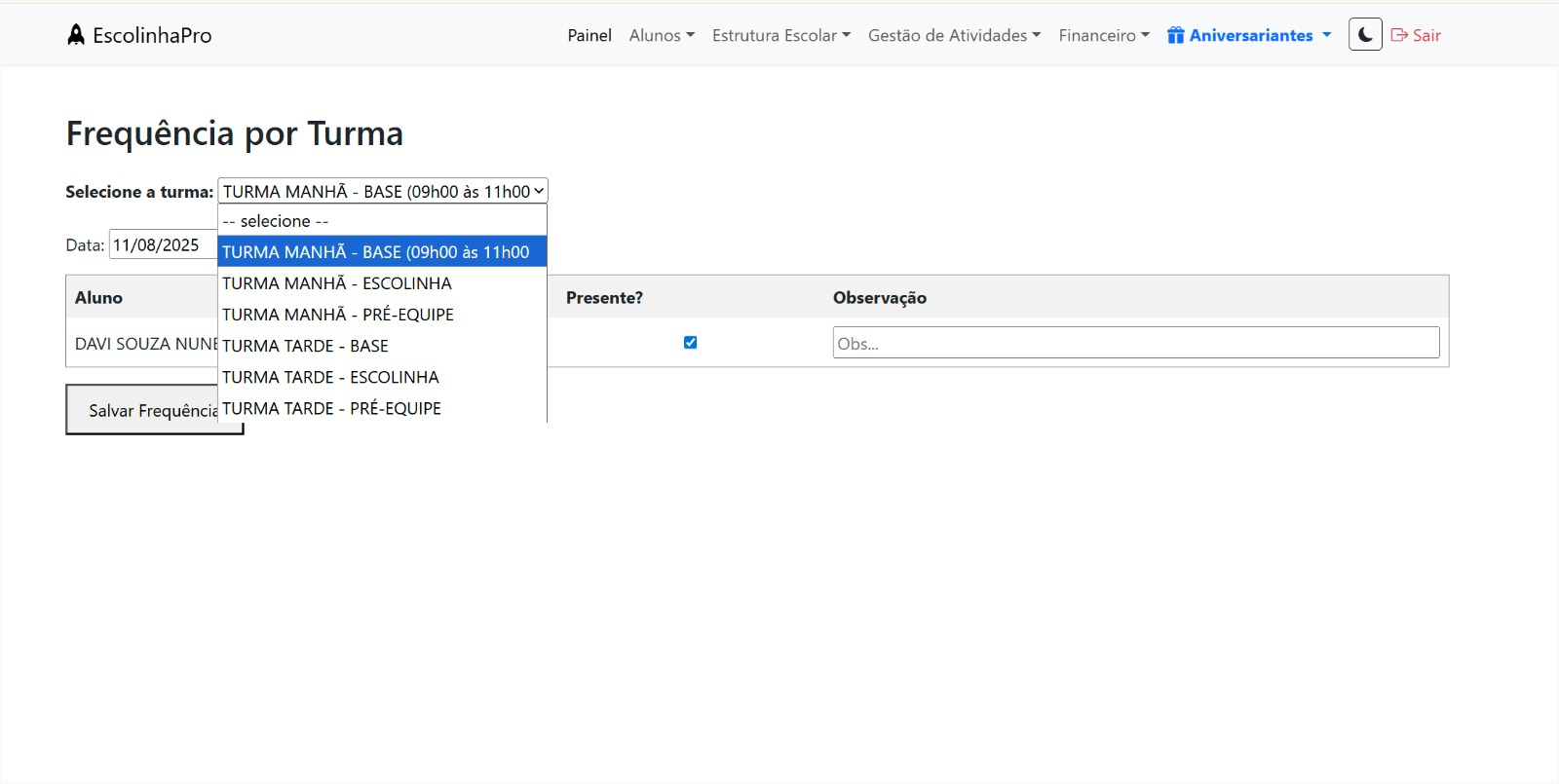Click the Observação text field

click(x=1135, y=343)
